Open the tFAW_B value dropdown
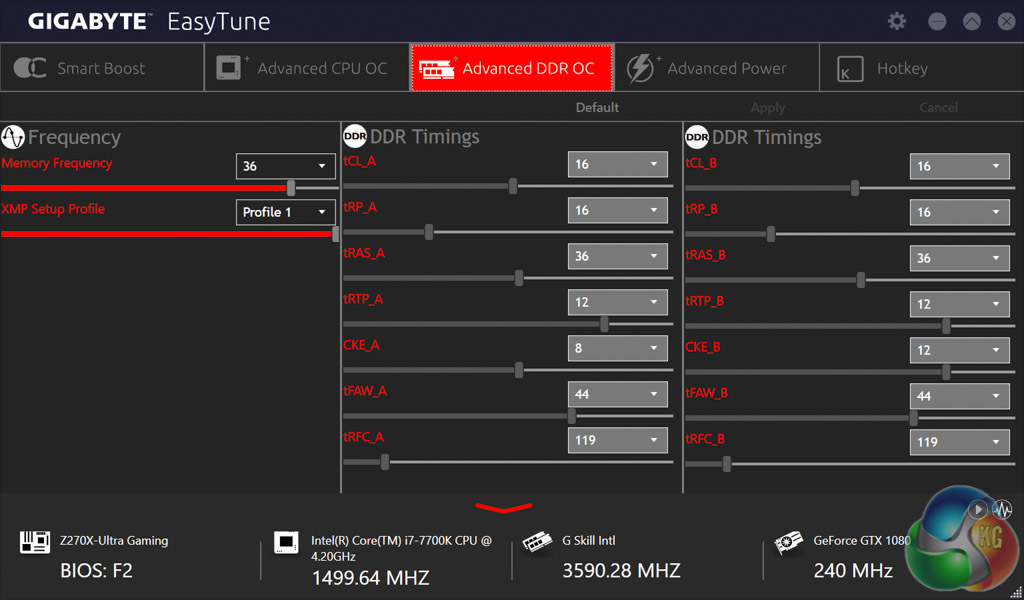Image resolution: width=1024 pixels, height=600 pixels. (x=959, y=396)
